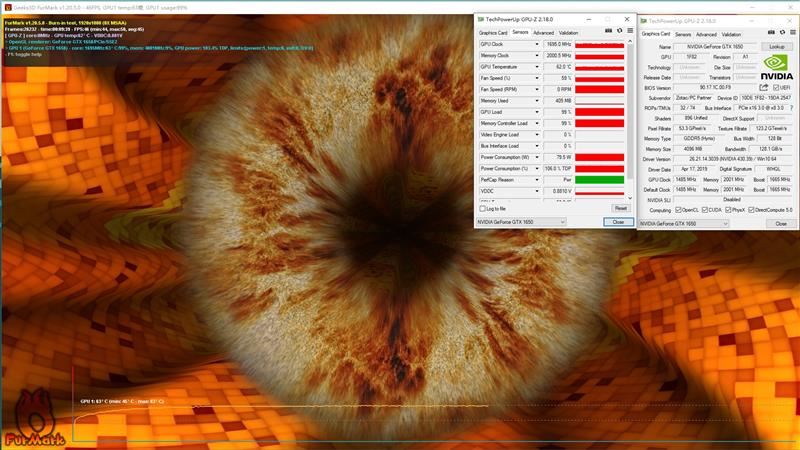Open the Video Engine Load dropdown
This screenshot has width=800, height=450.
coord(537,135)
